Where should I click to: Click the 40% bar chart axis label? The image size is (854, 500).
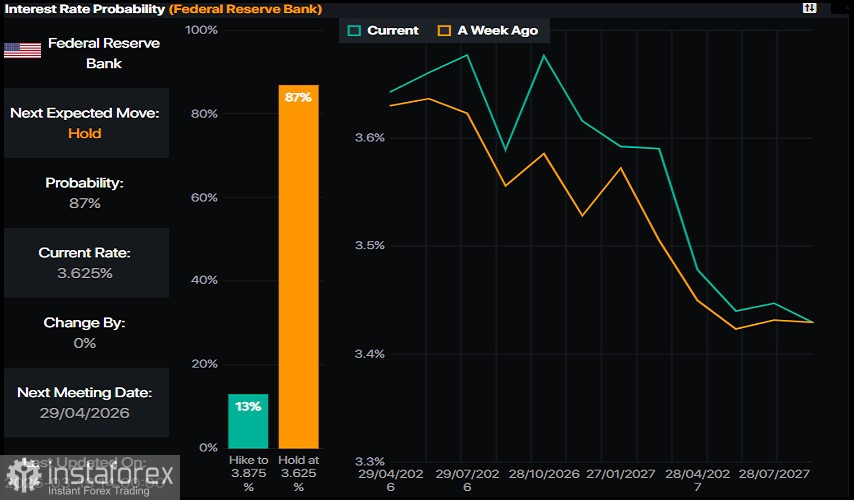pos(204,280)
